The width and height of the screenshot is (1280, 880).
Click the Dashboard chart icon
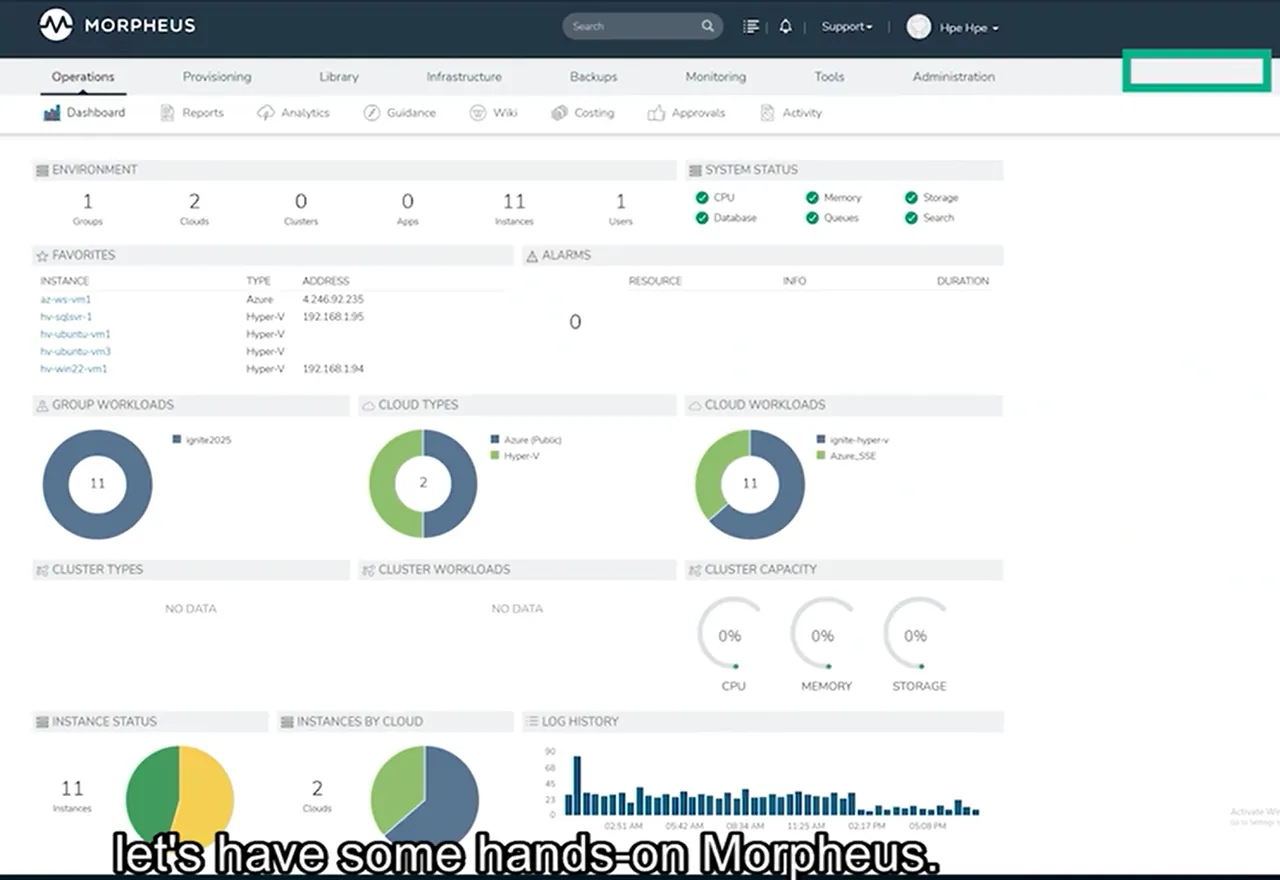pos(52,113)
